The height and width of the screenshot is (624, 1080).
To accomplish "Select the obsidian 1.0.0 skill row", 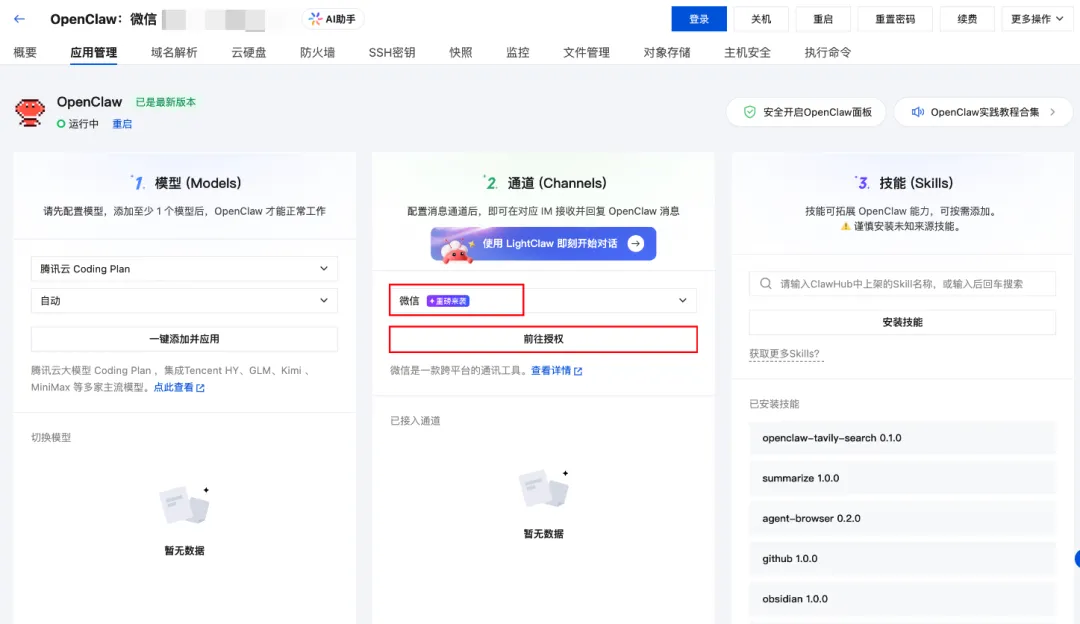I will click(902, 599).
